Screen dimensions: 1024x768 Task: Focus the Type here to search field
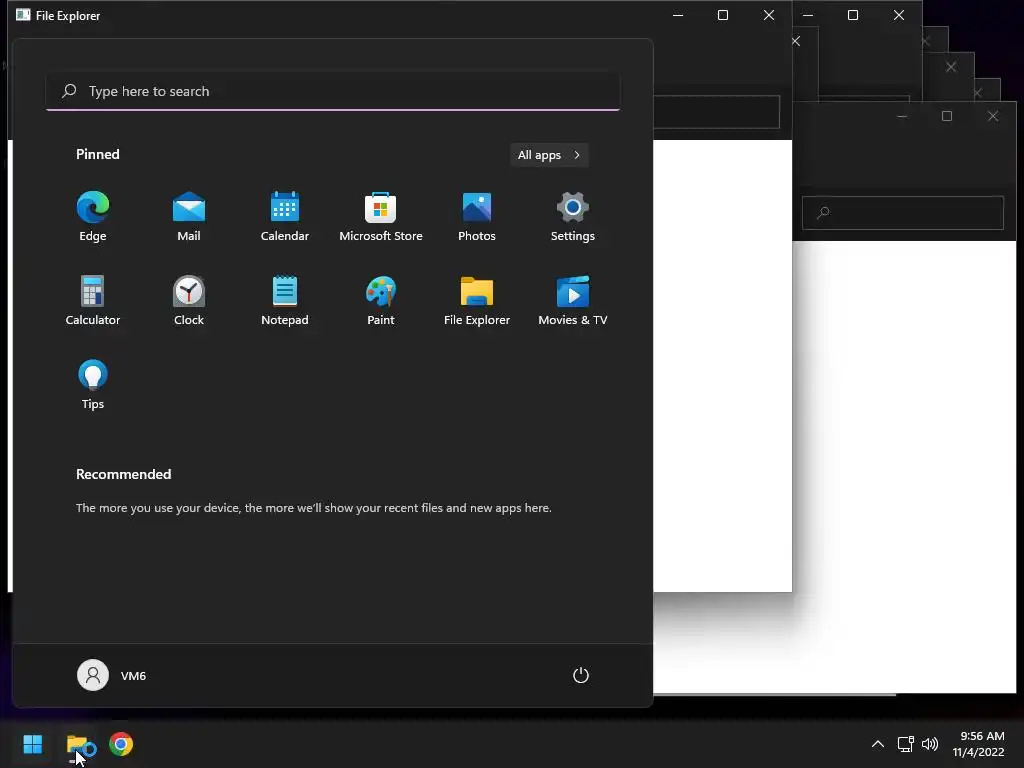tap(333, 91)
